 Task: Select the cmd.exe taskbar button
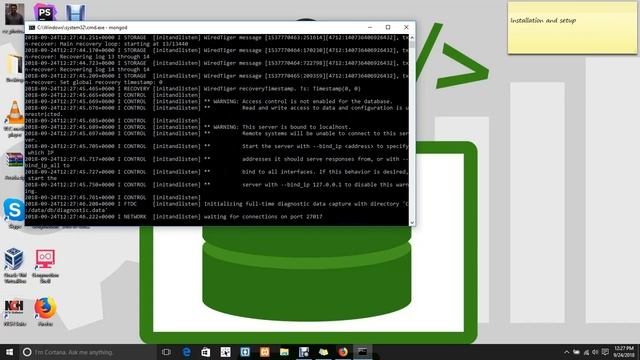(362, 352)
